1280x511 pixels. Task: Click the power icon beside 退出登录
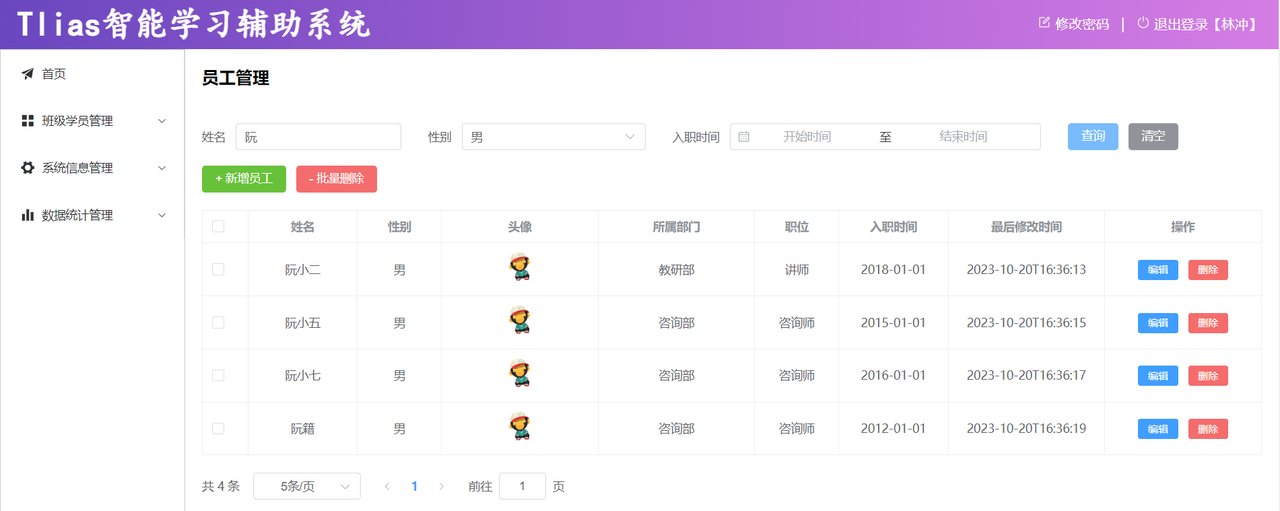(x=1143, y=23)
